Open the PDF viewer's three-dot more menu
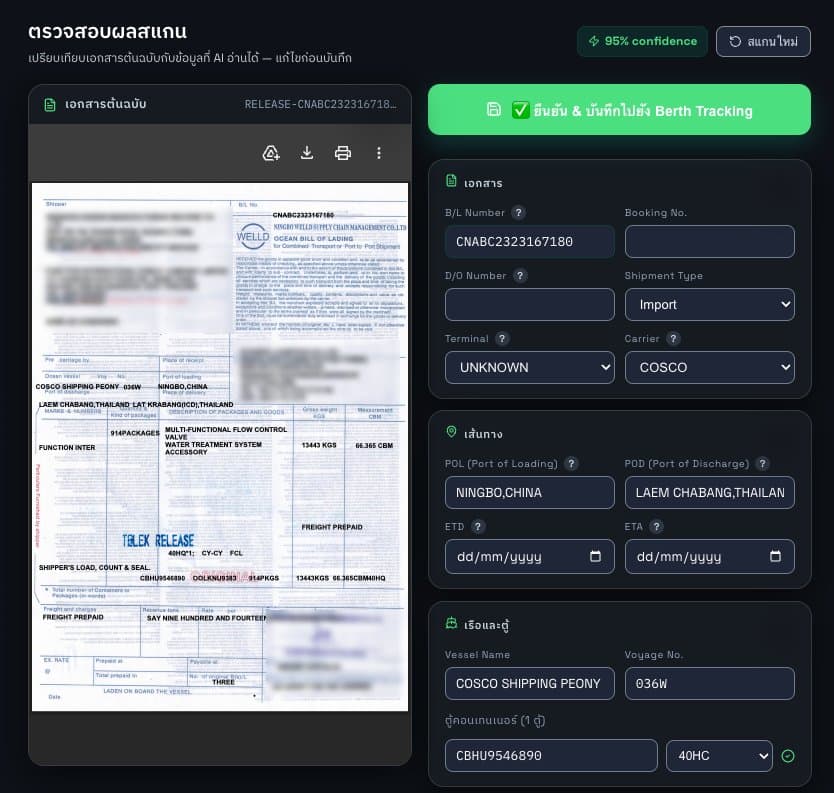This screenshot has width=834, height=793. pyautogui.click(x=379, y=153)
